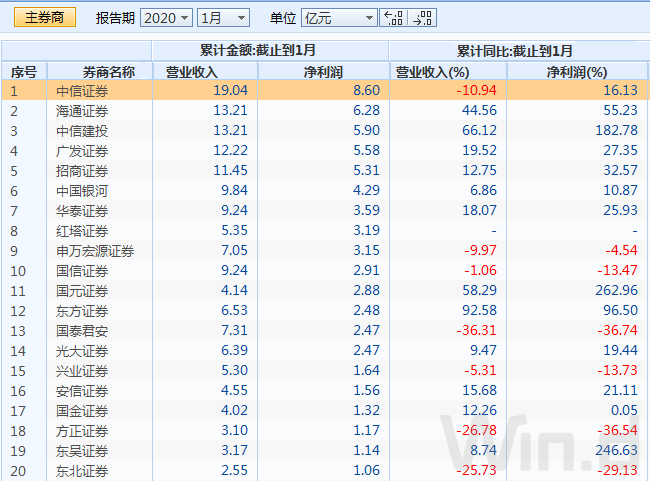Sort by 净利润(%) column header
Screen dimensions: 650x487
coord(577,72)
